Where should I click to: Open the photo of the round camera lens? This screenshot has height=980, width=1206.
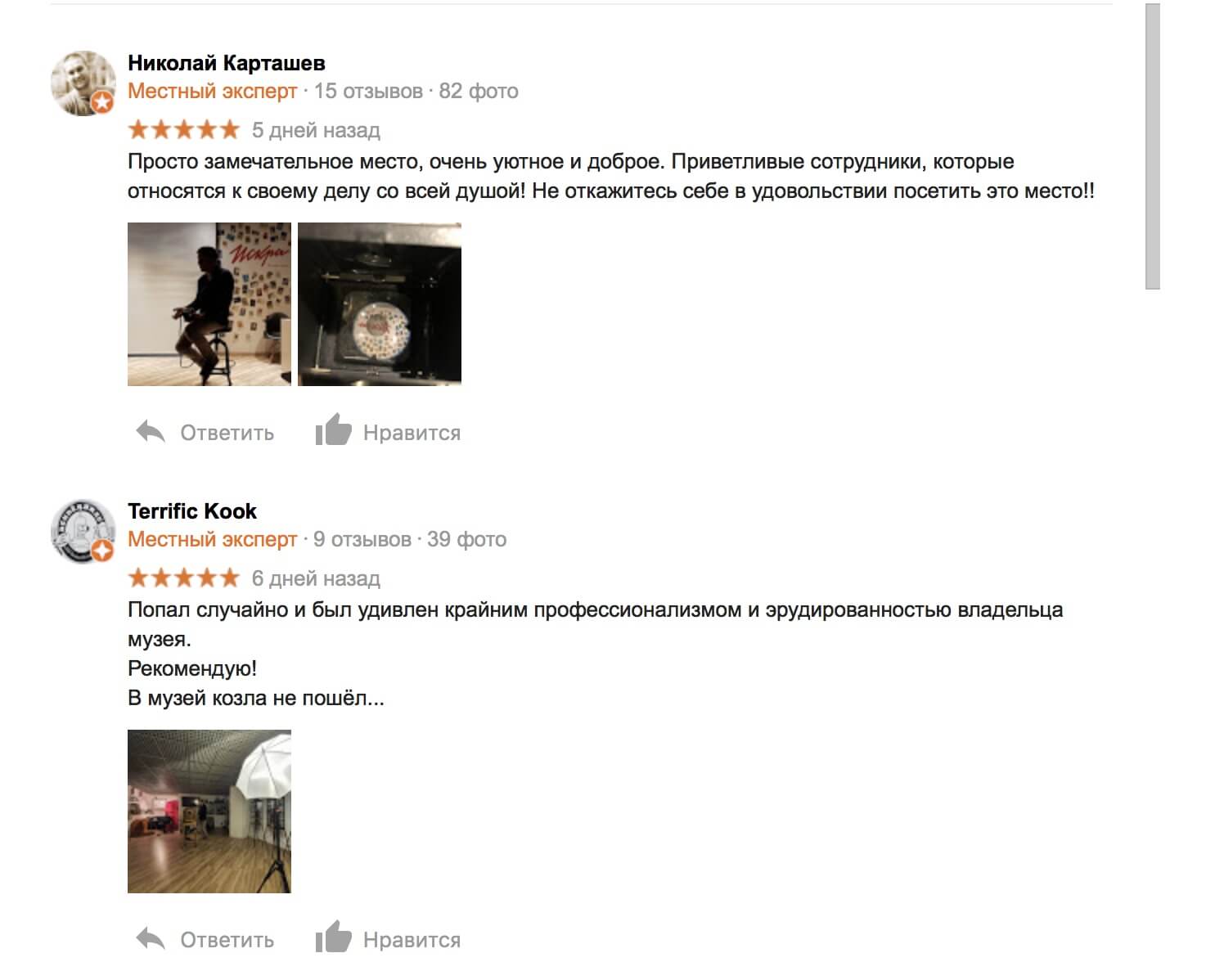tap(380, 303)
